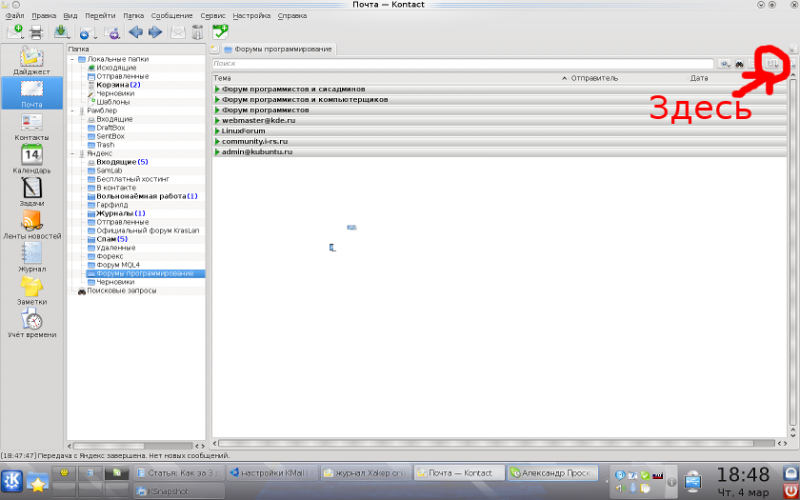The image size is (800, 500).
Task: Expand Форум программистов и сисадминов group
Action: 217,89
